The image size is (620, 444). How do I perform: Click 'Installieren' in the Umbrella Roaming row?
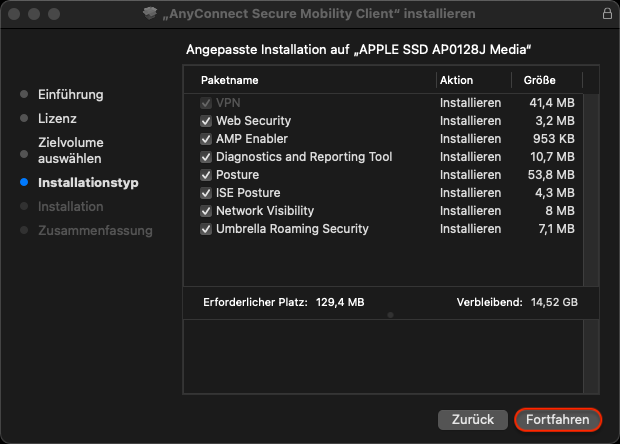(471, 229)
